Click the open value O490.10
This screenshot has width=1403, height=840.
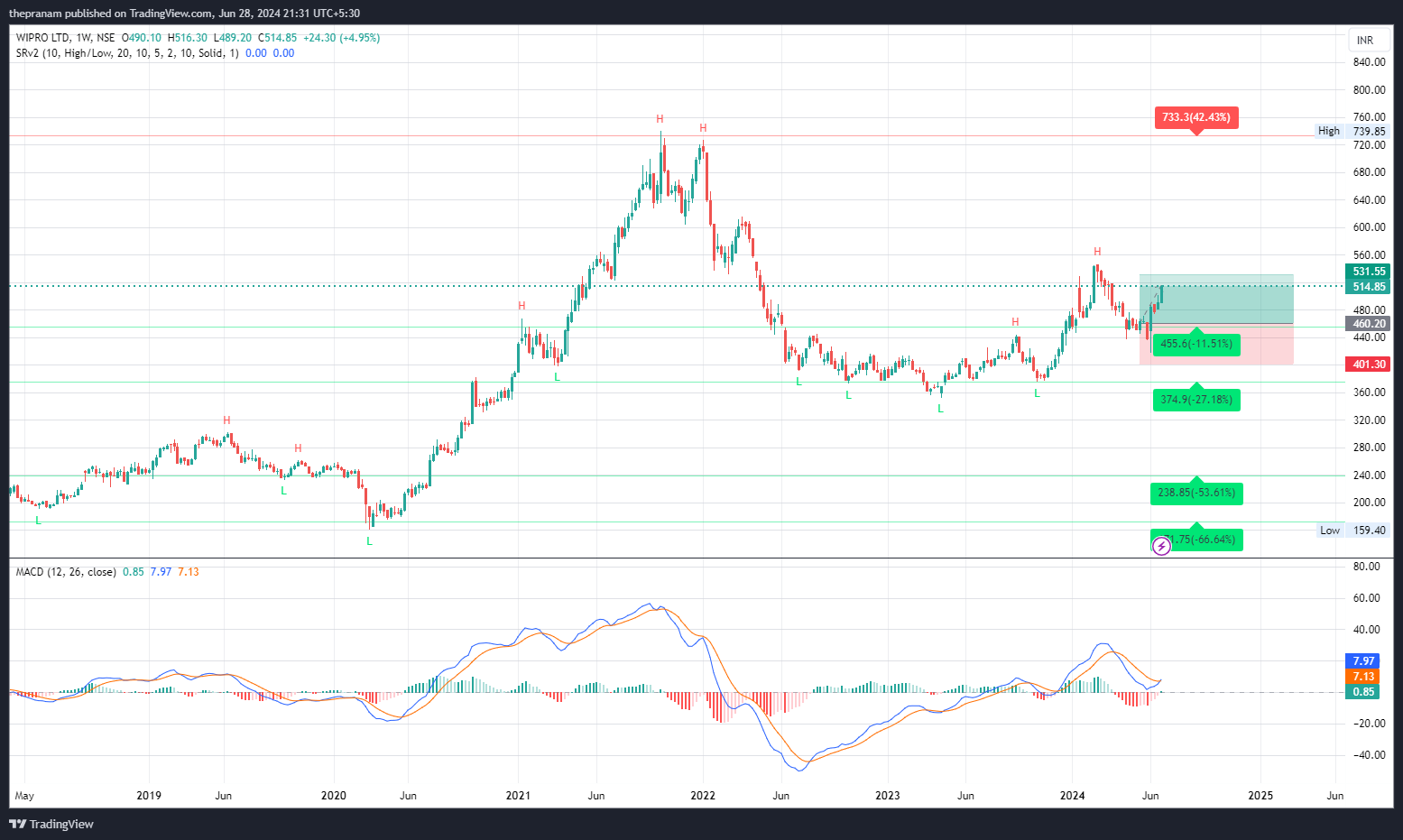pyautogui.click(x=142, y=38)
